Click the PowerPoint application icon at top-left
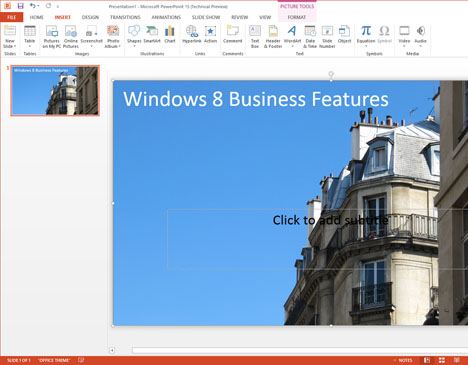 [7, 6]
